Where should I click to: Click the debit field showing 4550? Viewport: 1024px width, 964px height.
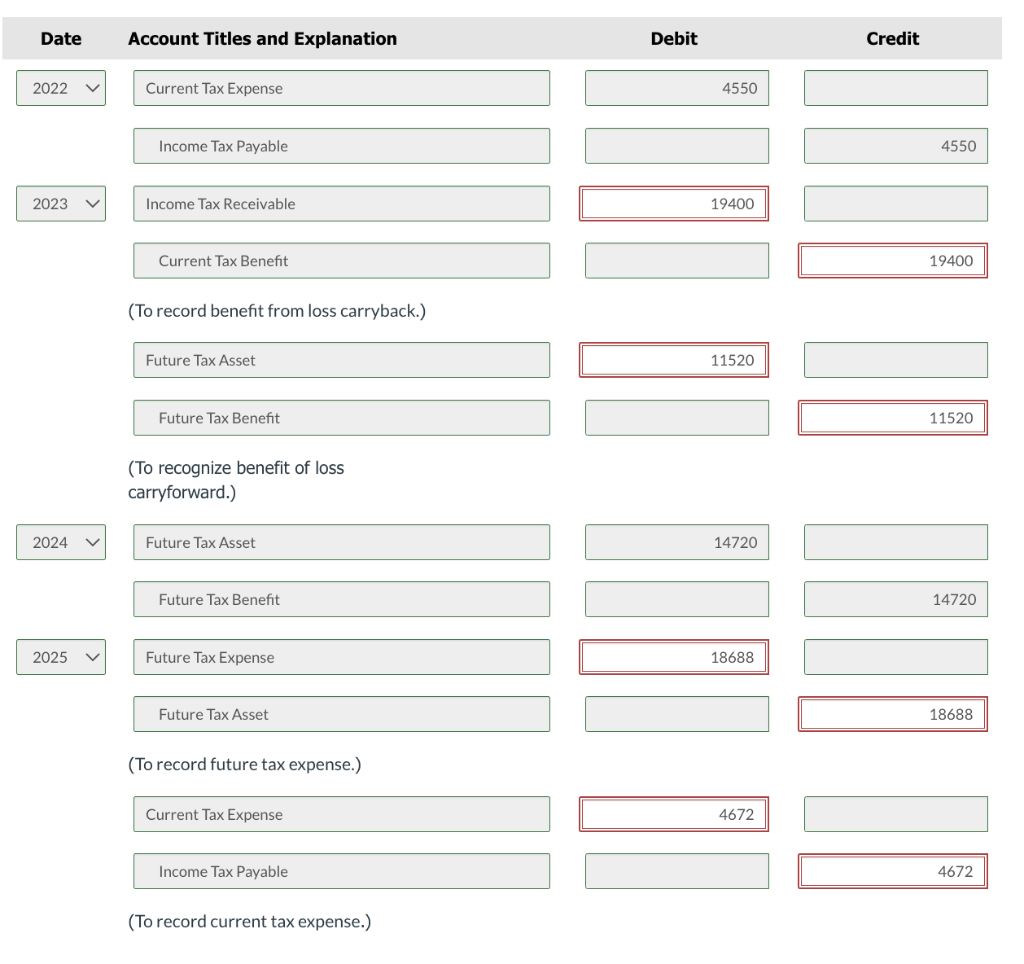[x=676, y=88]
